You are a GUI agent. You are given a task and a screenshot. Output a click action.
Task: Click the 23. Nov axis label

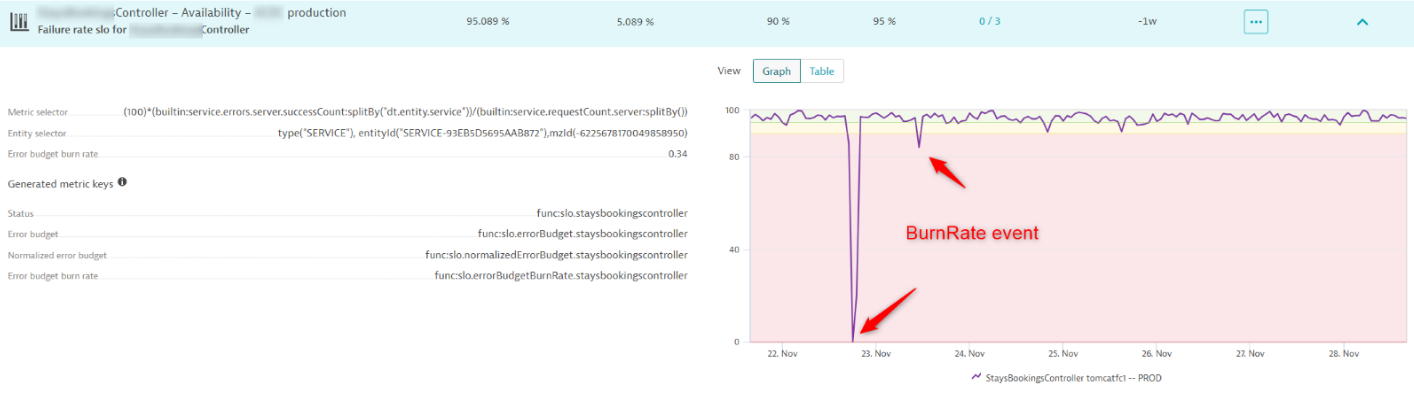tap(875, 354)
